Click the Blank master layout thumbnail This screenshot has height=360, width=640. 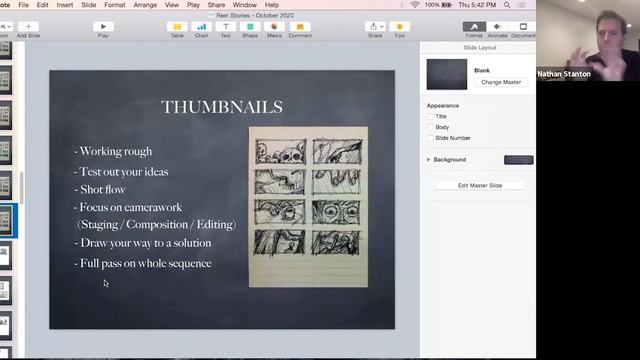tap(447, 74)
